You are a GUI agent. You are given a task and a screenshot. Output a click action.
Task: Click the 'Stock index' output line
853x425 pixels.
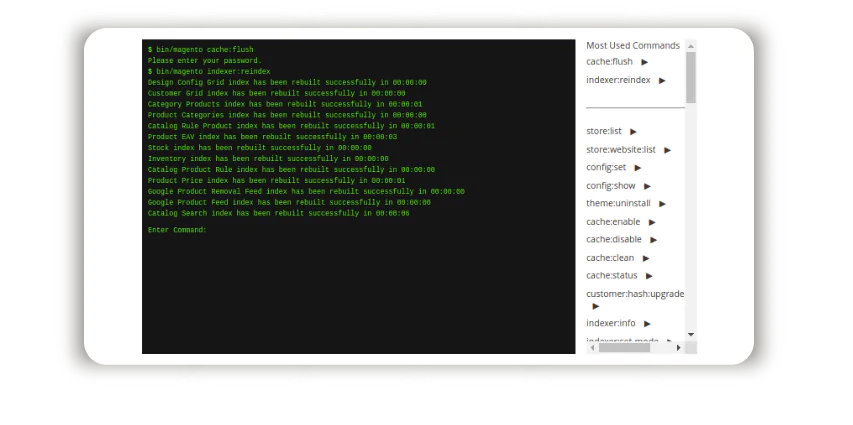[x=259, y=148]
